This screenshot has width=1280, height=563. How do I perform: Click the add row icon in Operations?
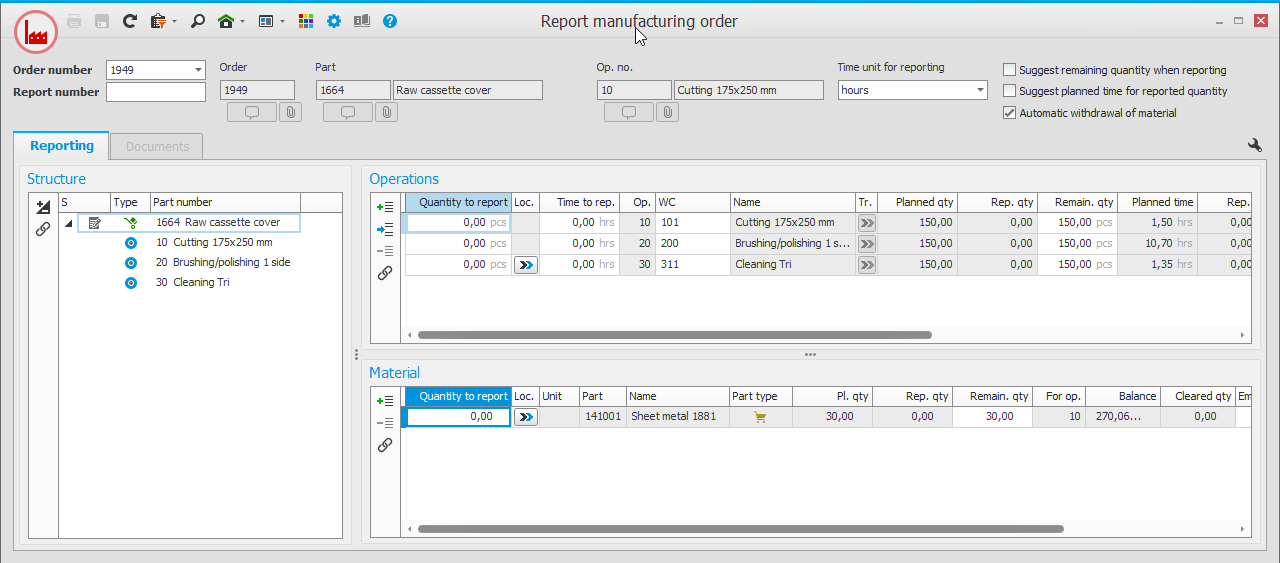[385, 207]
